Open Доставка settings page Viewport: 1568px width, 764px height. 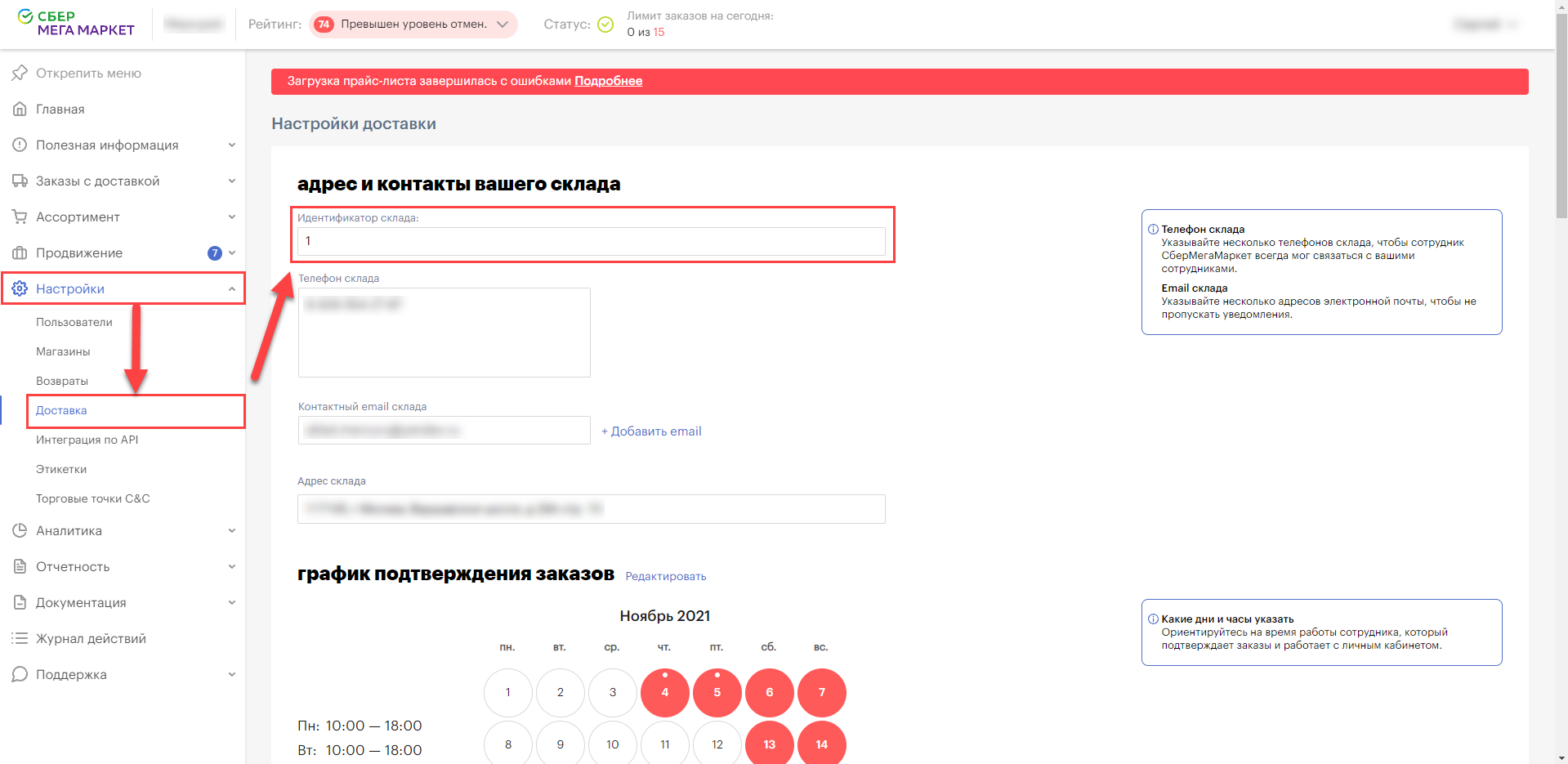(x=61, y=410)
